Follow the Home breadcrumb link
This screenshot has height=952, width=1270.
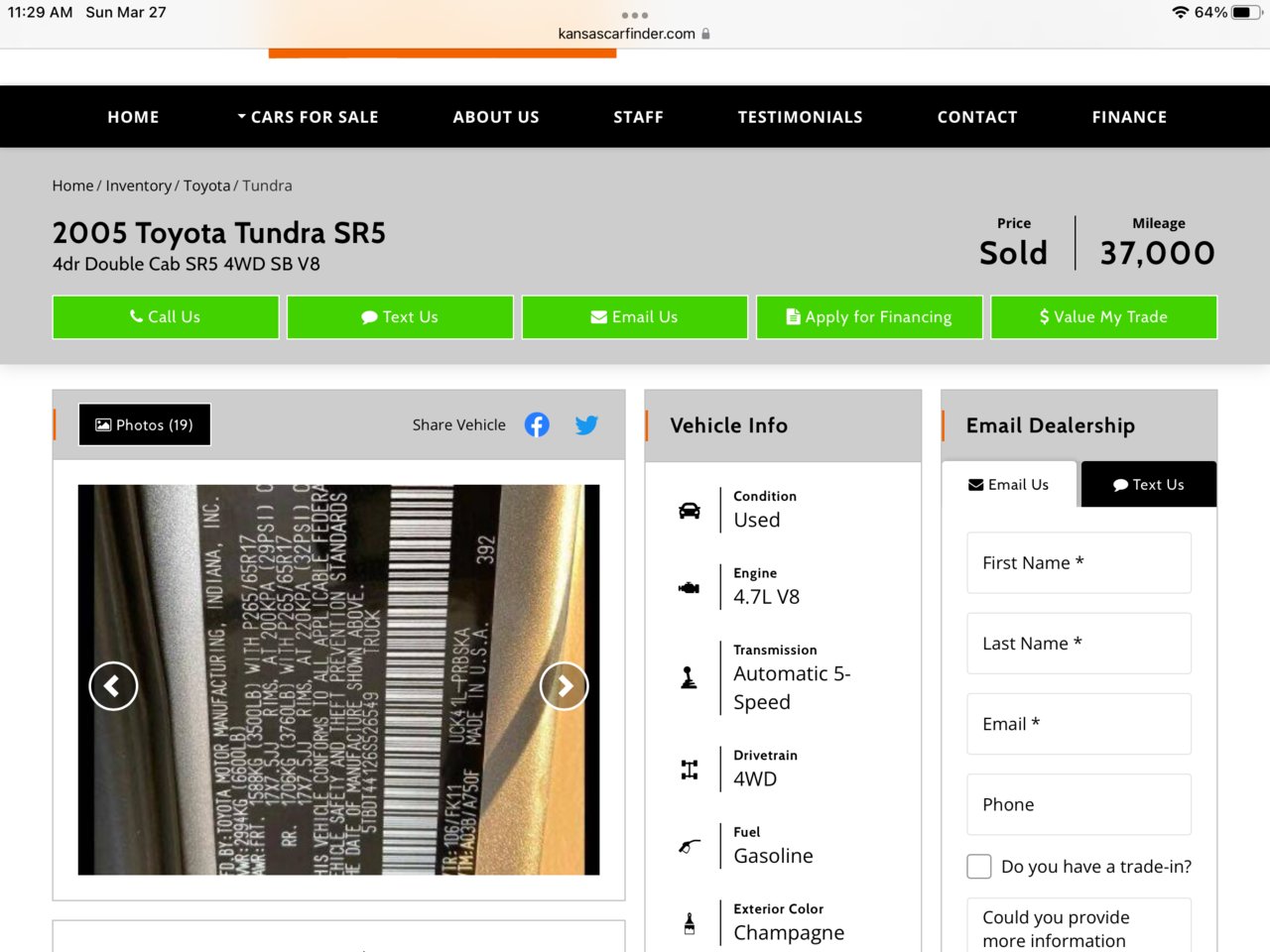pyautogui.click(x=72, y=185)
